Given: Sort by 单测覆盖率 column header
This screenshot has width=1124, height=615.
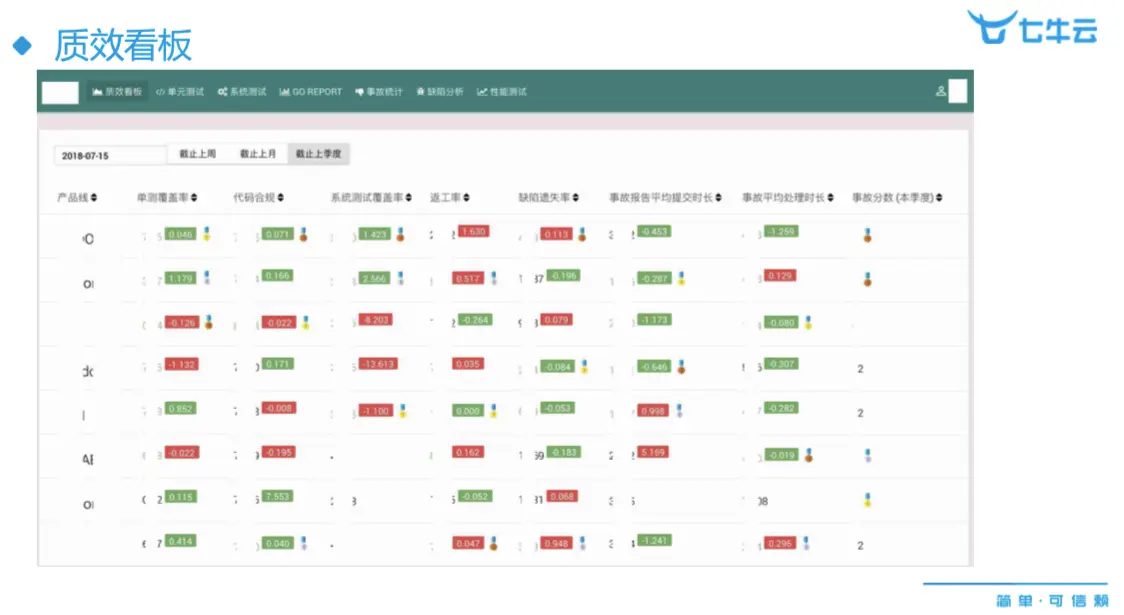Looking at the screenshot, I should tap(167, 197).
